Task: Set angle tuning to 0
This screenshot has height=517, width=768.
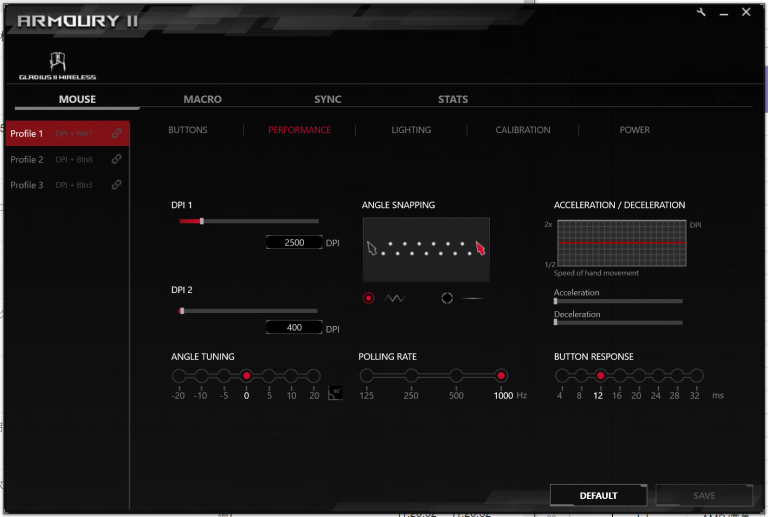Action: click(246, 376)
